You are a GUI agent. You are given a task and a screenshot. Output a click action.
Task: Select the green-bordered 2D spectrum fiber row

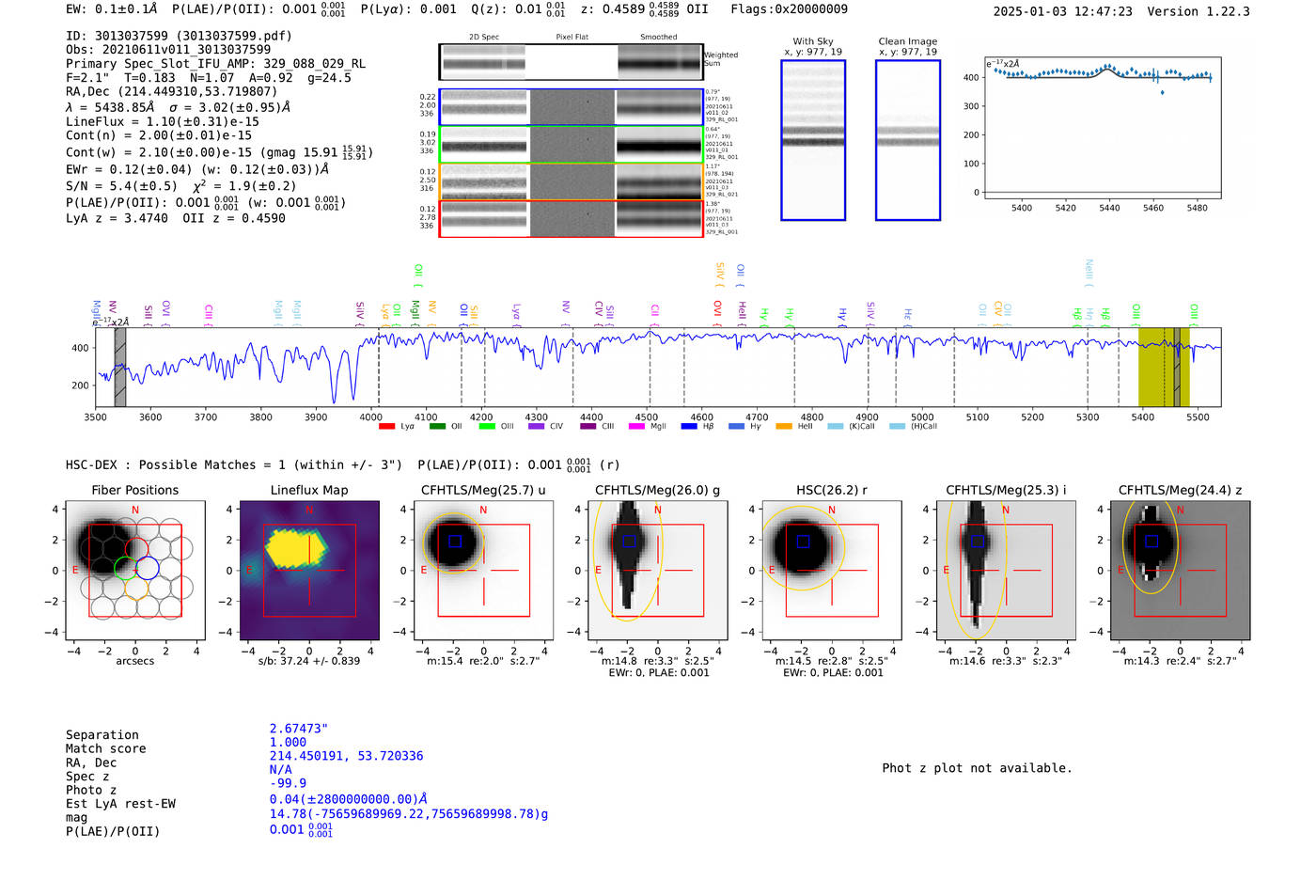coord(572,145)
